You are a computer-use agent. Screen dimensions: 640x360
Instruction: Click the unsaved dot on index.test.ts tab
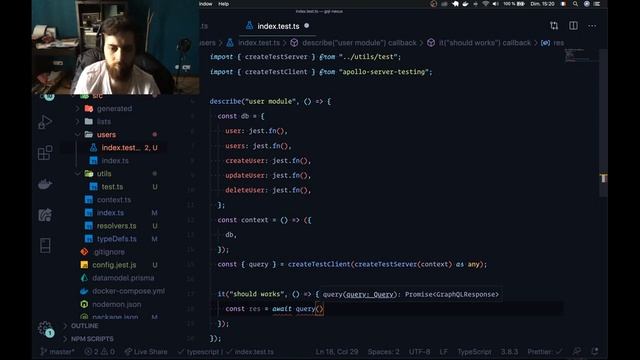point(307,26)
